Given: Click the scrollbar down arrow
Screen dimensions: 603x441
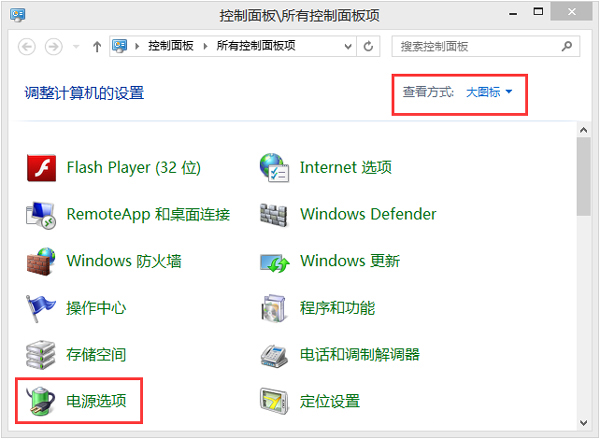Looking at the screenshot, I should tap(583, 423).
